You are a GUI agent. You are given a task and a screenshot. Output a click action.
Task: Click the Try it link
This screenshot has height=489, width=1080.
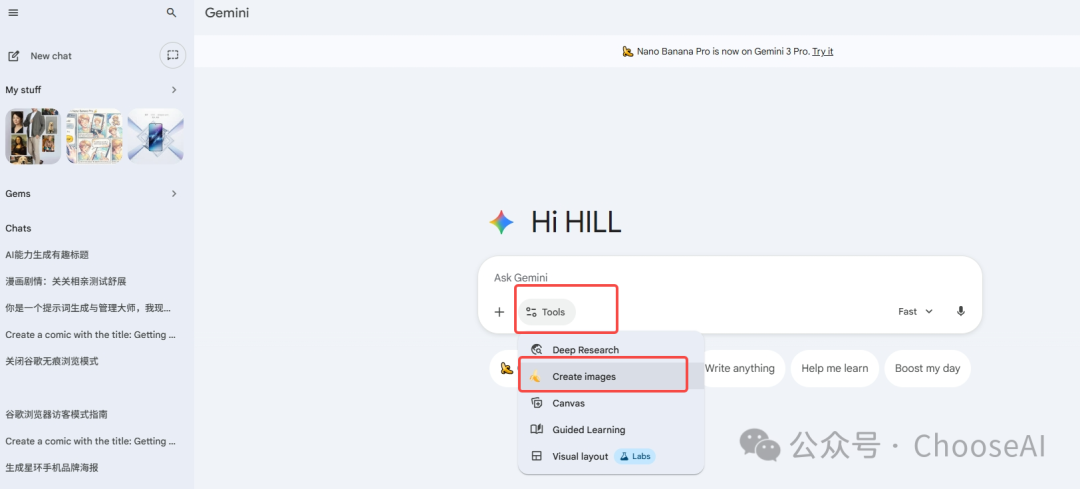click(822, 52)
